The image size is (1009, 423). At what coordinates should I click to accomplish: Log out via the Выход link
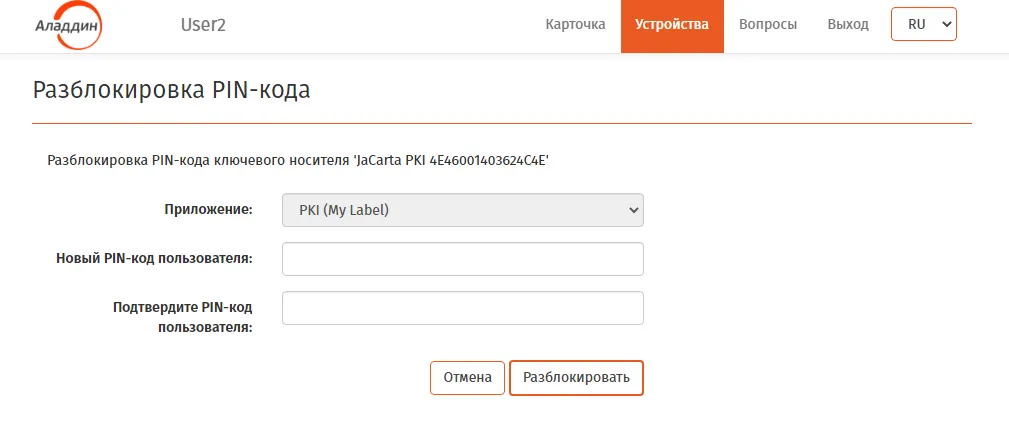tap(847, 24)
